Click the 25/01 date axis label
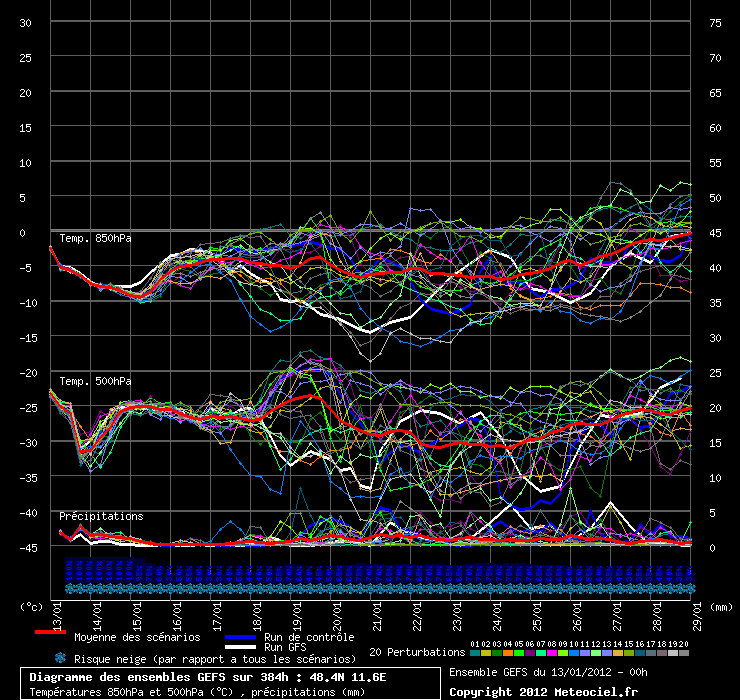740x700 pixels. click(x=538, y=616)
